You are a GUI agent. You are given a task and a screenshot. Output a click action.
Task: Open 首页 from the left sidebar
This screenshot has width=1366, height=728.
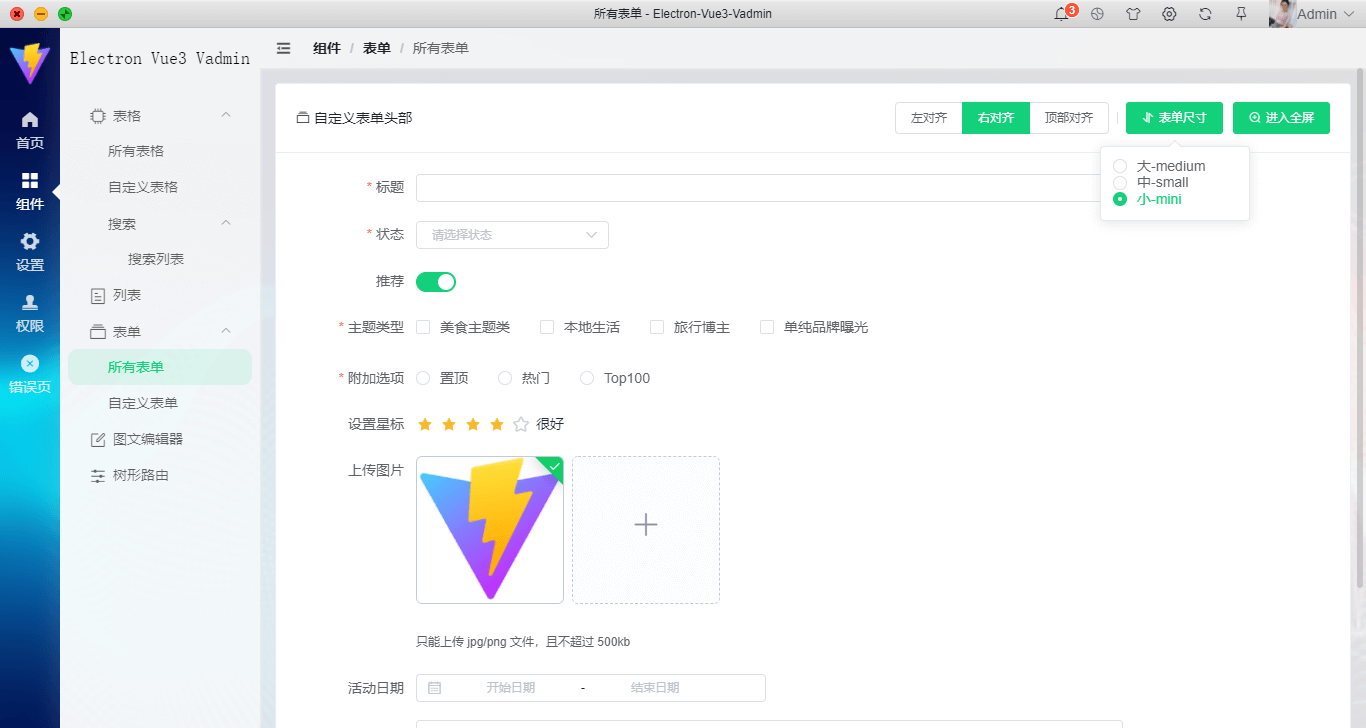coord(30,128)
